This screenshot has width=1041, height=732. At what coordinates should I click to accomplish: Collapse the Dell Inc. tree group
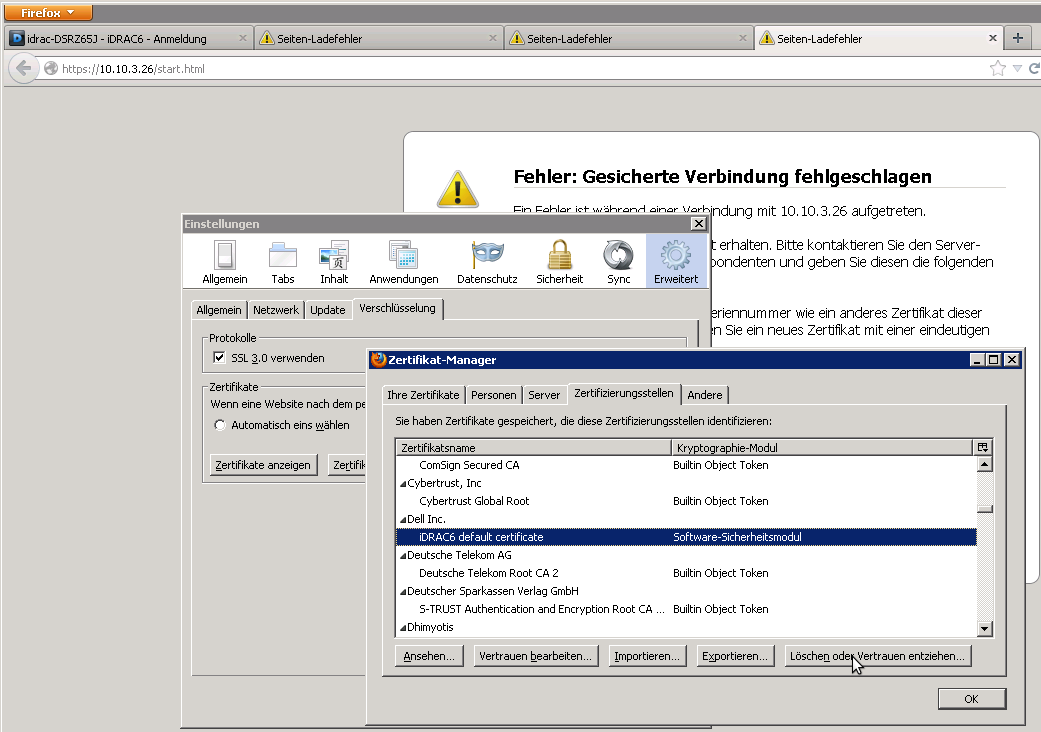403,520
